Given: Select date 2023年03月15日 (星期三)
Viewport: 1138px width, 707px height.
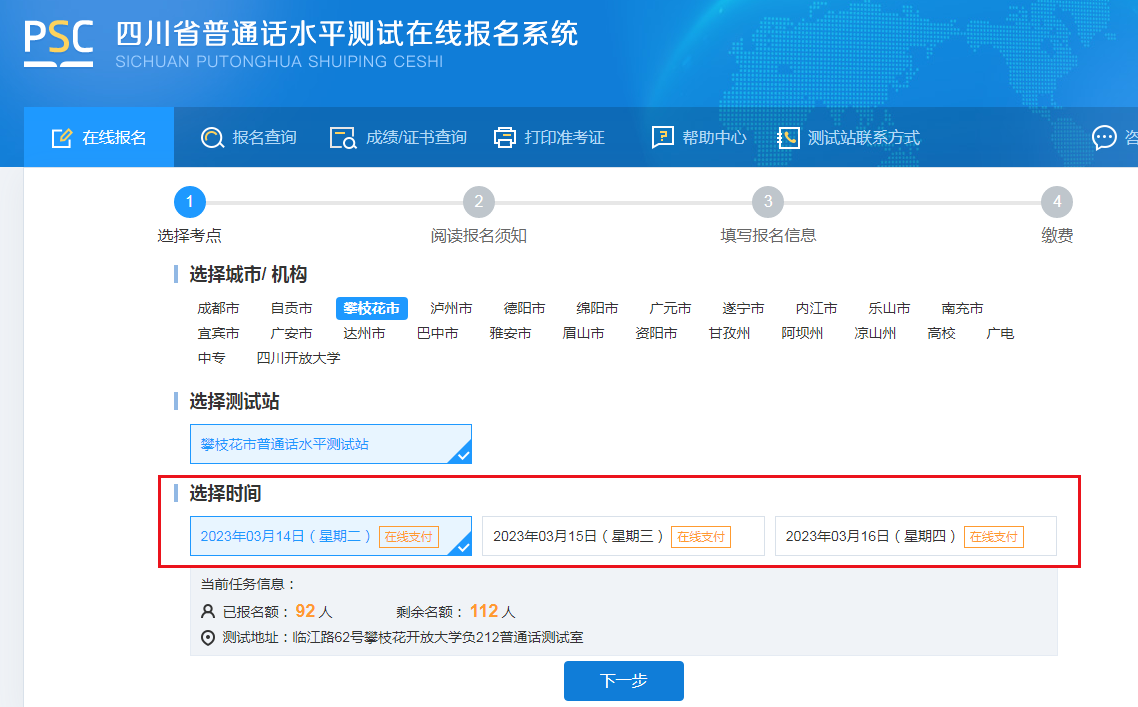Looking at the screenshot, I should tap(622, 536).
